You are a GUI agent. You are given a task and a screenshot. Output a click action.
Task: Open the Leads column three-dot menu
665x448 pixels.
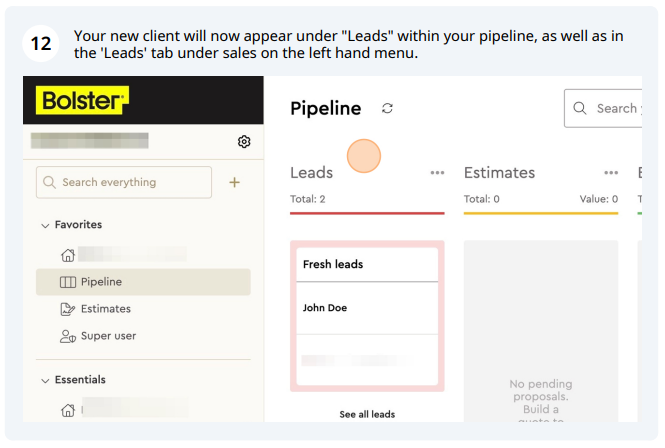click(x=437, y=173)
